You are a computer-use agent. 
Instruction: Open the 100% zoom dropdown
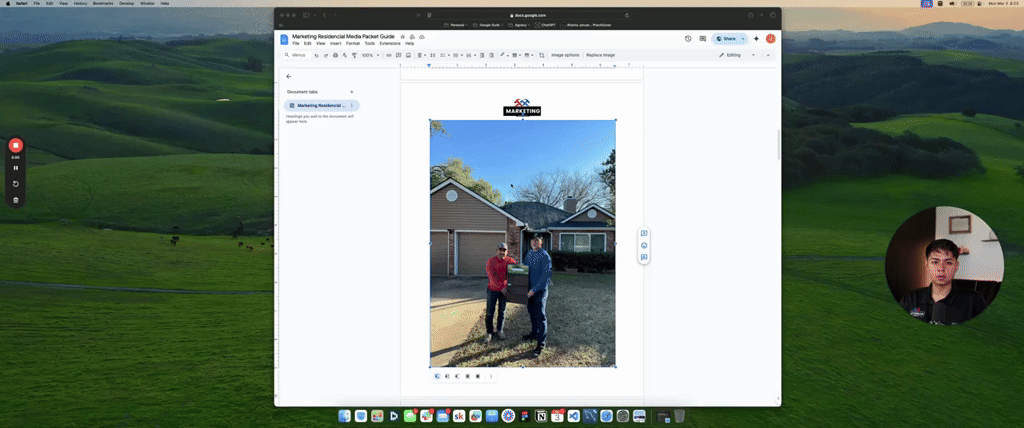370,55
